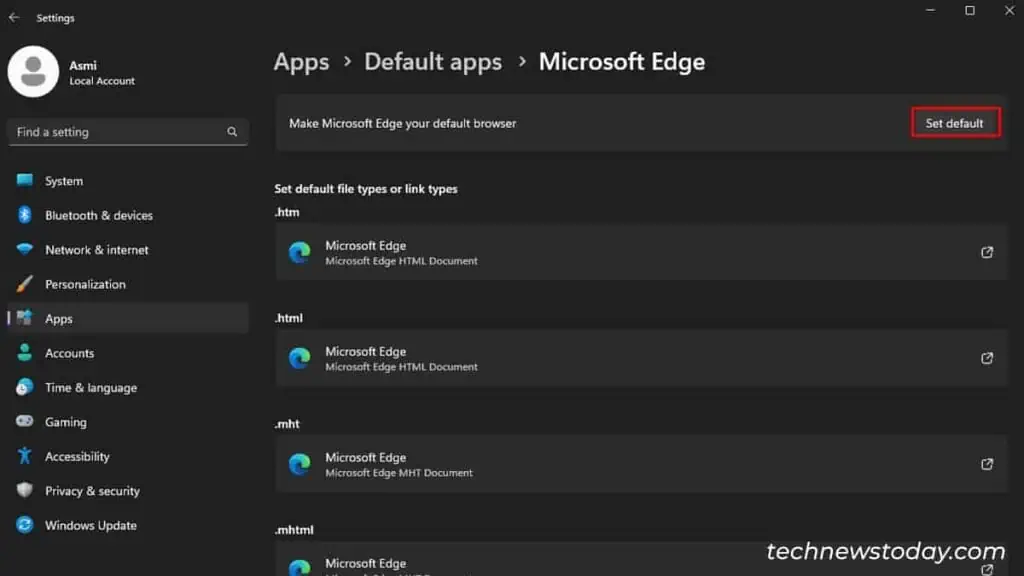Open Bluetooth & devices settings
Image resolution: width=1024 pixels, height=576 pixels.
pyautogui.click(x=99, y=215)
